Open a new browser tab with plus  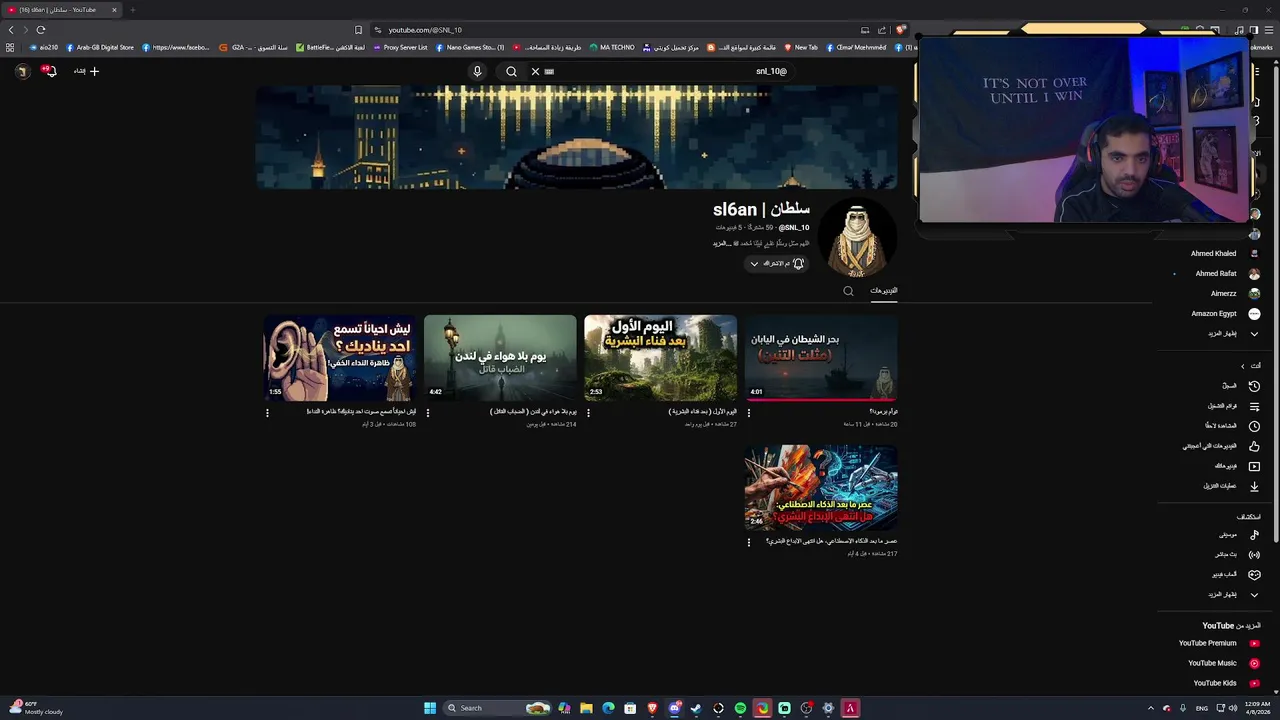coord(132,10)
